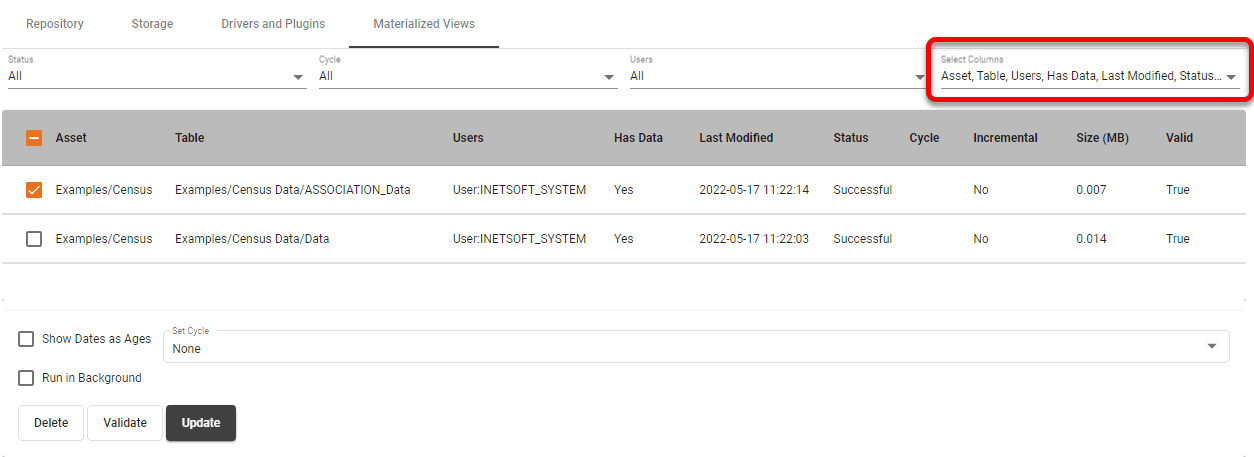Enable Run in Background option
1254x457 pixels.
[x=26, y=378]
